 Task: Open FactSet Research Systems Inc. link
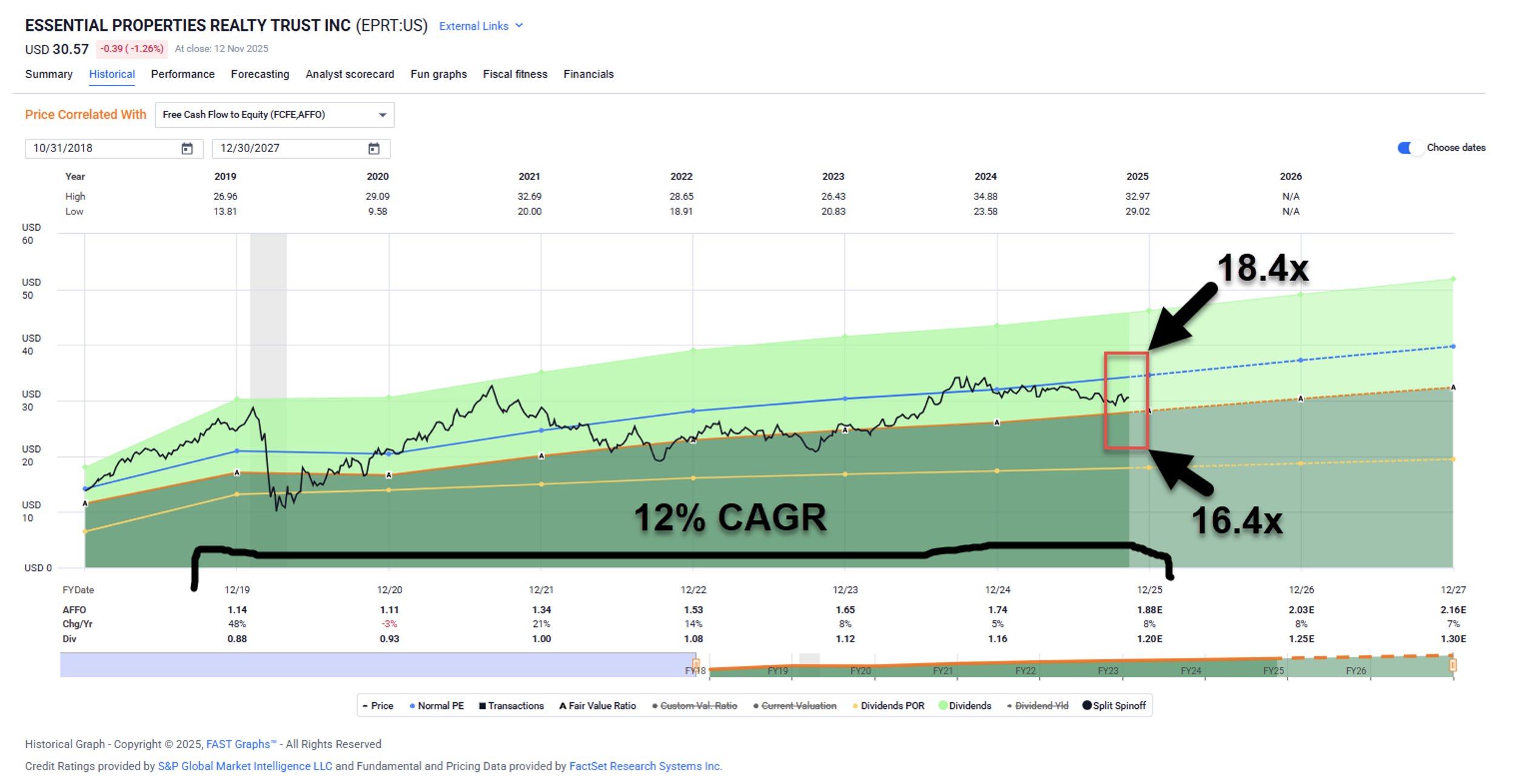[644, 766]
